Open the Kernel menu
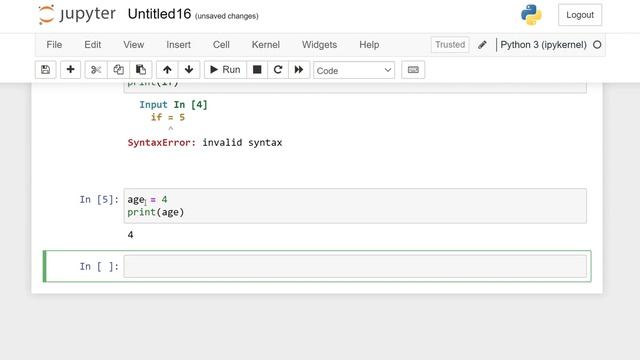The image size is (640, 360). tap(266, 45)
